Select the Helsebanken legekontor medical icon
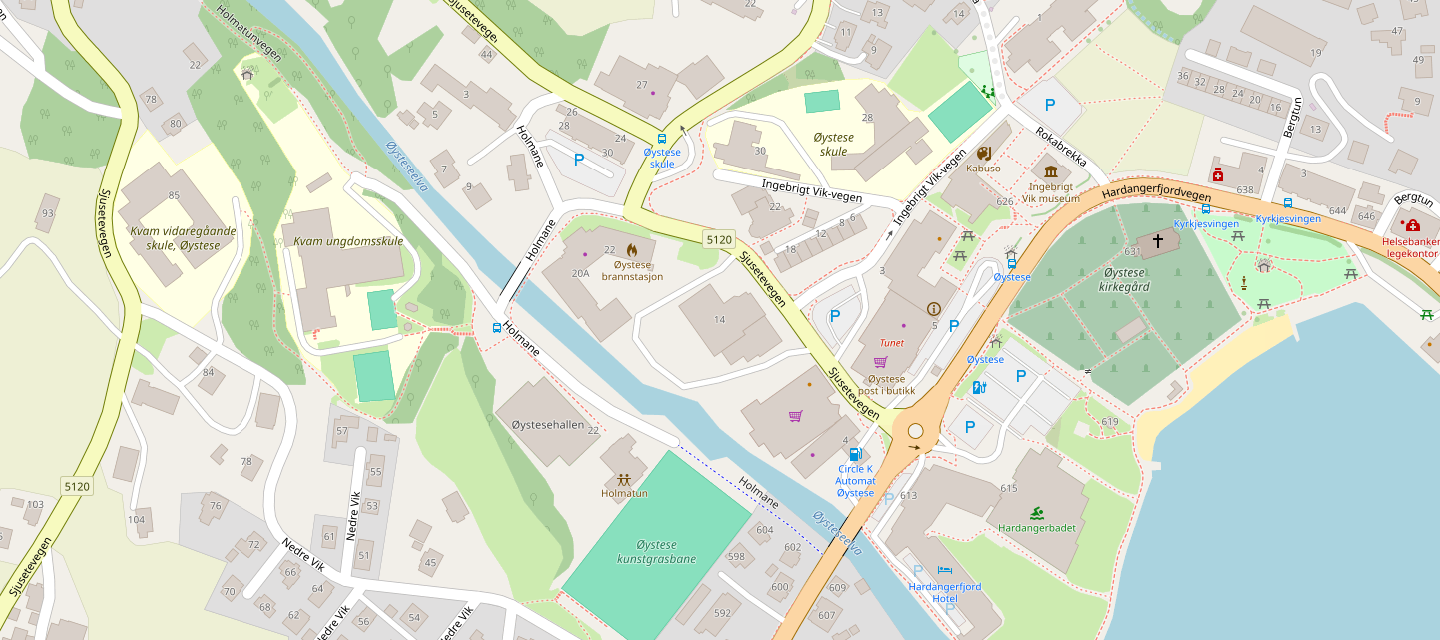 [x=1413, y=225]
